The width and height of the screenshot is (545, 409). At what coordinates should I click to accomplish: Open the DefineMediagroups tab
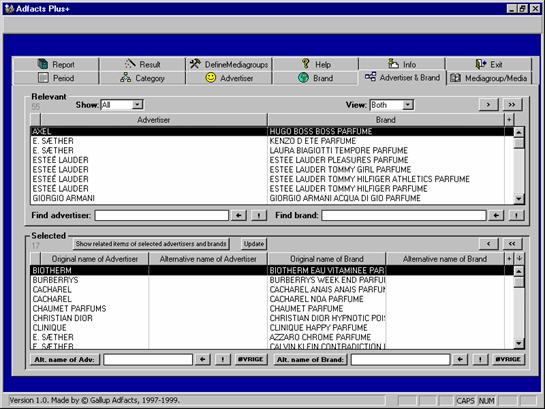point(229,64)
